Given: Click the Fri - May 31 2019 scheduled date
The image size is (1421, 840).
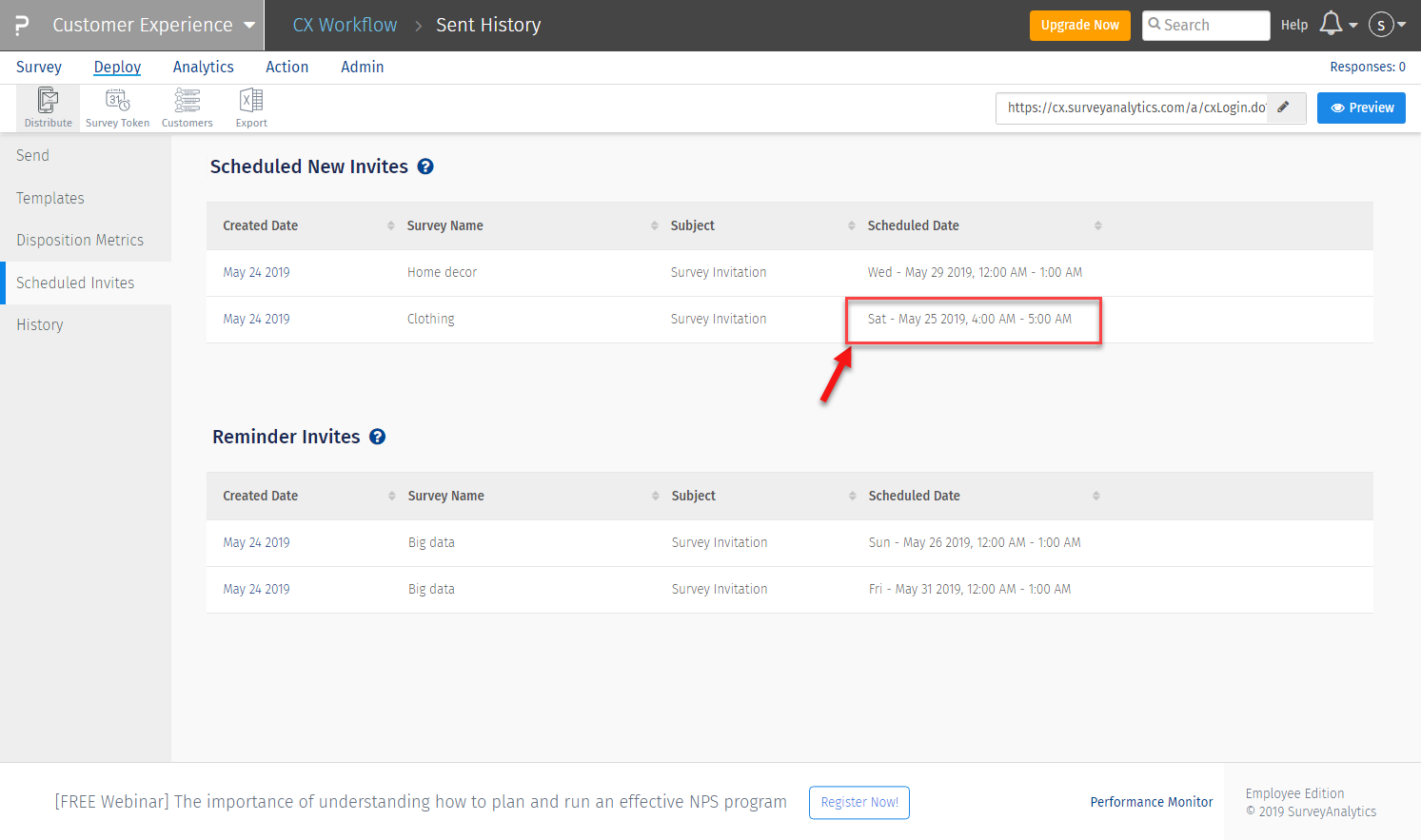Looking at the screenshot, I should [970, 589].
